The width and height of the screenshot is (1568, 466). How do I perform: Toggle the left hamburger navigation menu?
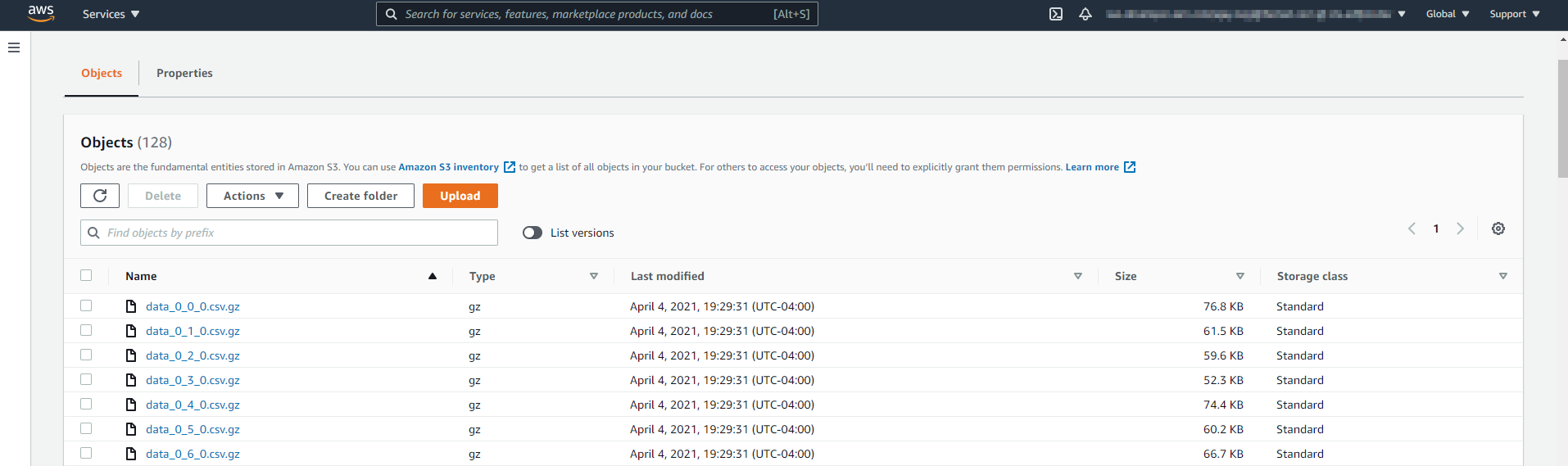14,48
